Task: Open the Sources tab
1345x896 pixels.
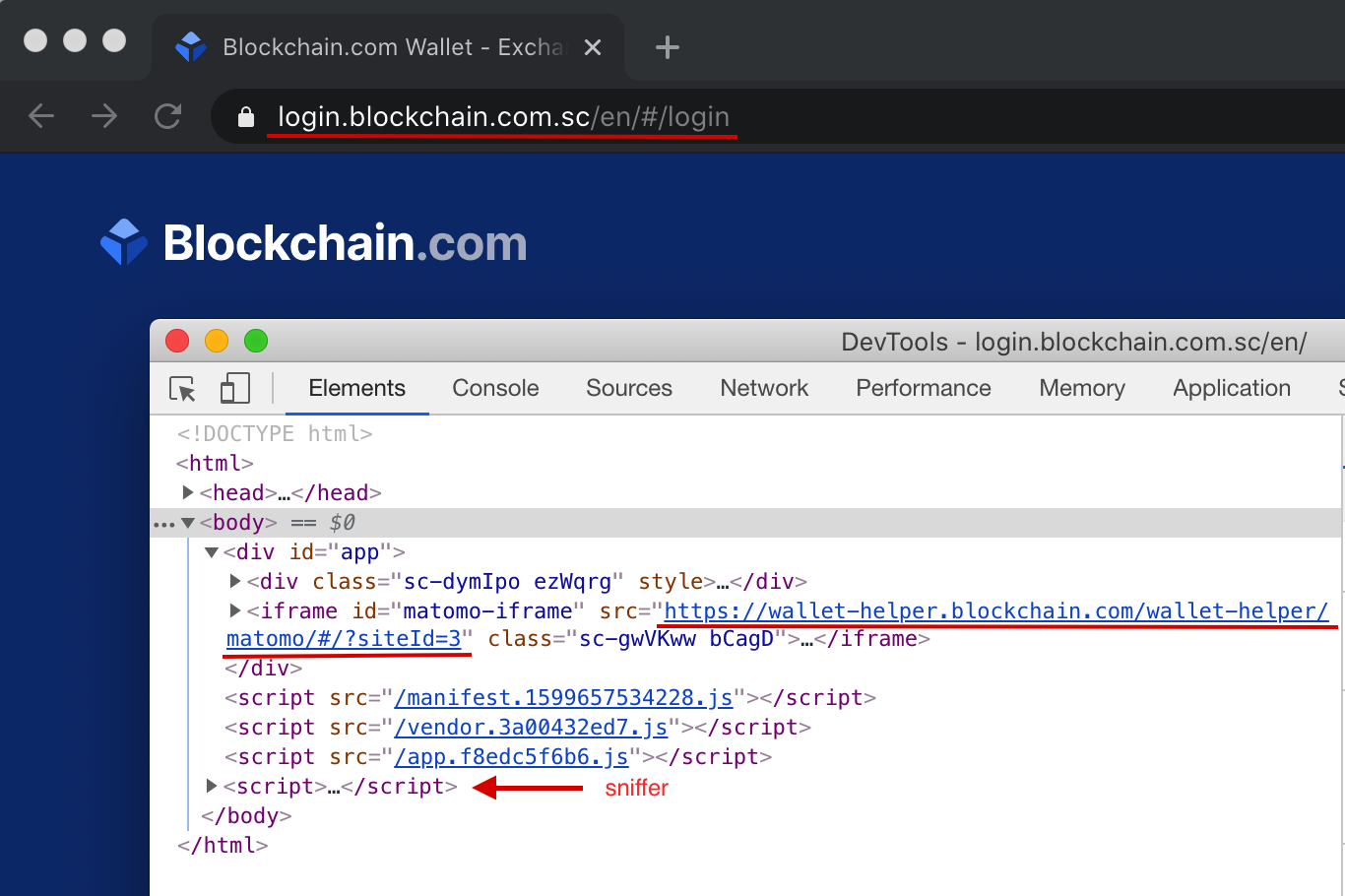Action: coord(629,388)
